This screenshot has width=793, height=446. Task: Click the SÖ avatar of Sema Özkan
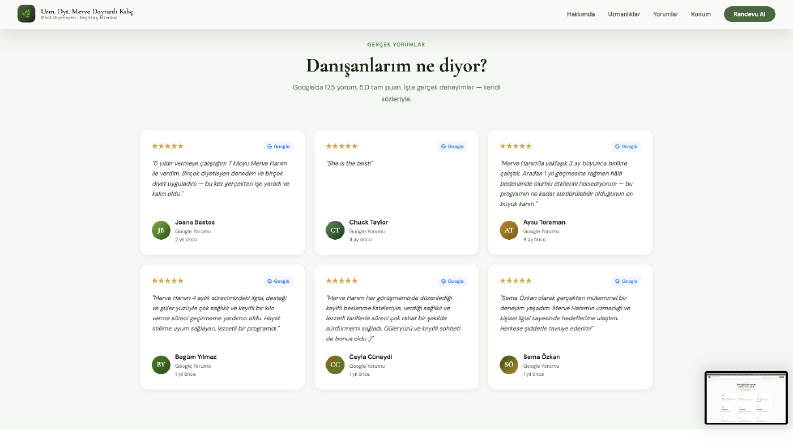509,365
